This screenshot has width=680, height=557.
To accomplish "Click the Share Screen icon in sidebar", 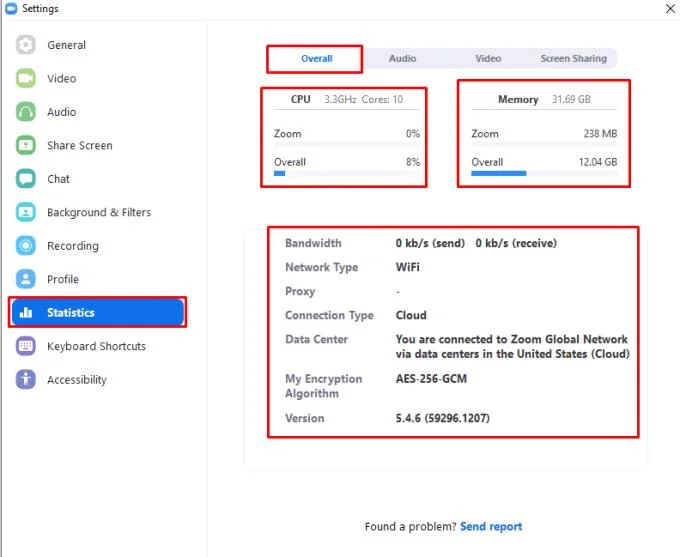I will click(26, 145).
